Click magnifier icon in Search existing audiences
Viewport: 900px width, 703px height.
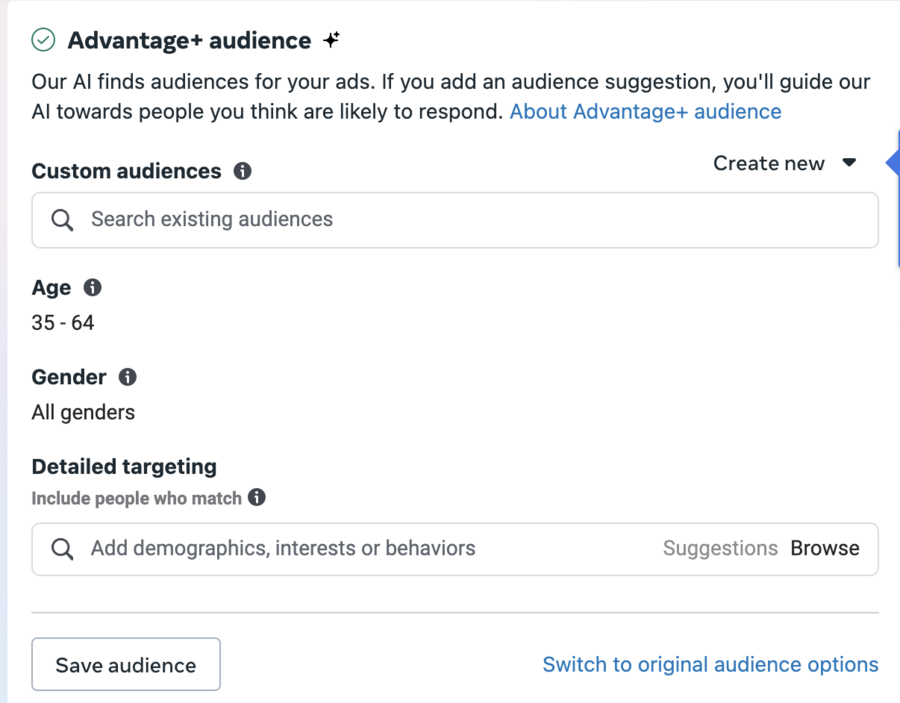(x=62, y=220)
